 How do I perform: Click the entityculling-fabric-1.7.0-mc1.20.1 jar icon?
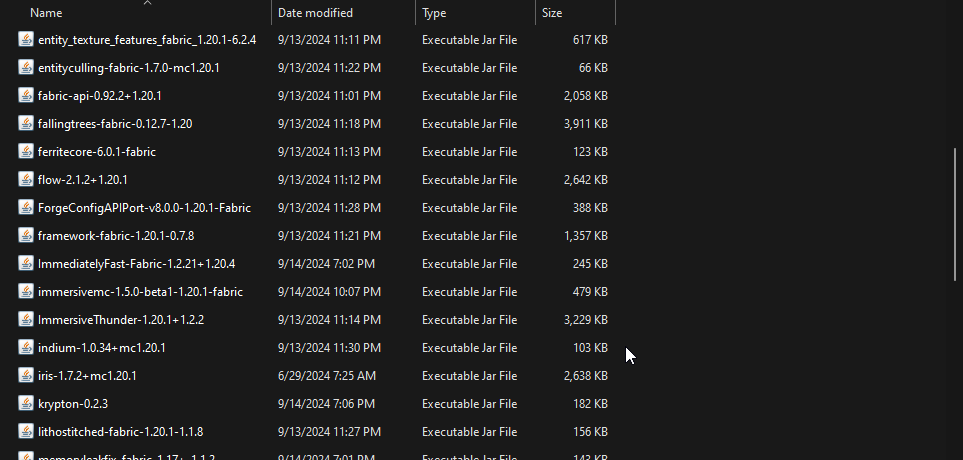(x=27, y=68)
